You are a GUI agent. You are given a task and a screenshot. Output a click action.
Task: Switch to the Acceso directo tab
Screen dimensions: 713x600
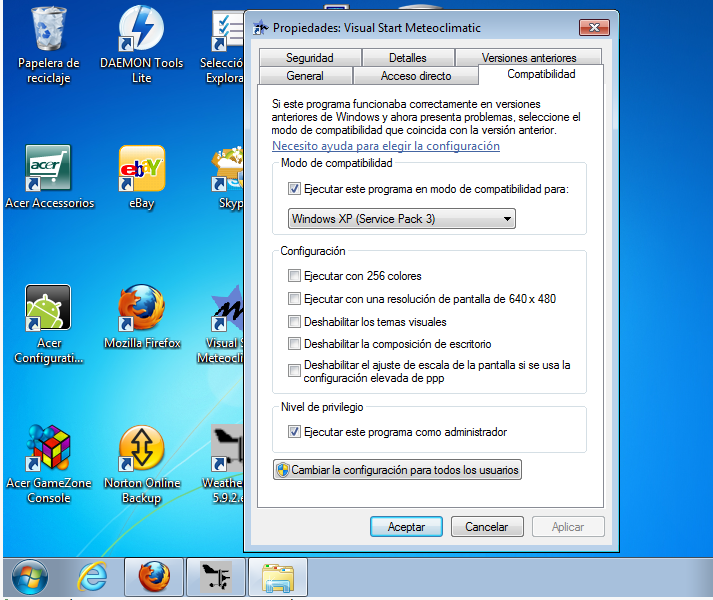pyautogui.click(x=416, y=76)
